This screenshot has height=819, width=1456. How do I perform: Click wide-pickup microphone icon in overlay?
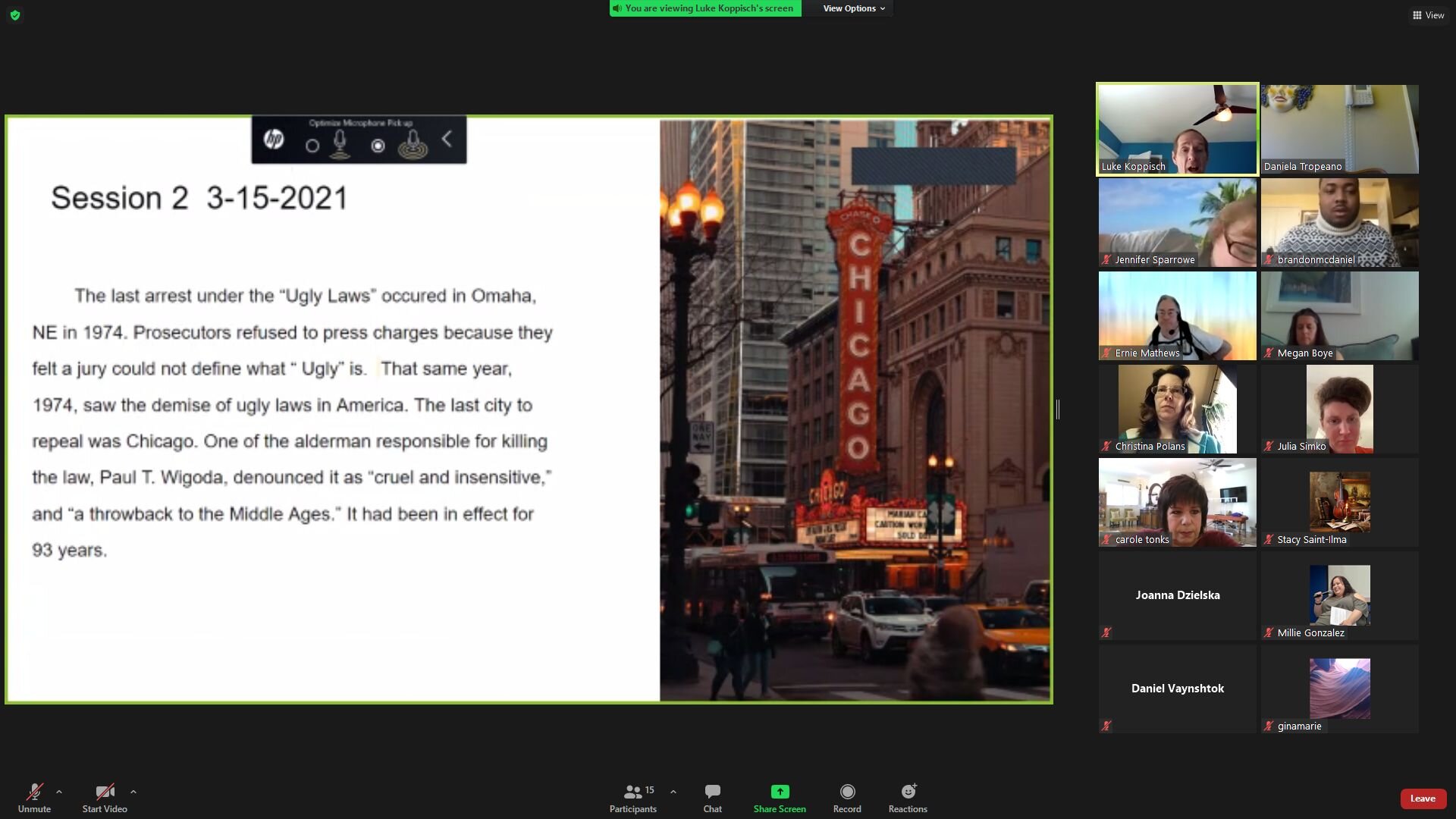(413, 144)
